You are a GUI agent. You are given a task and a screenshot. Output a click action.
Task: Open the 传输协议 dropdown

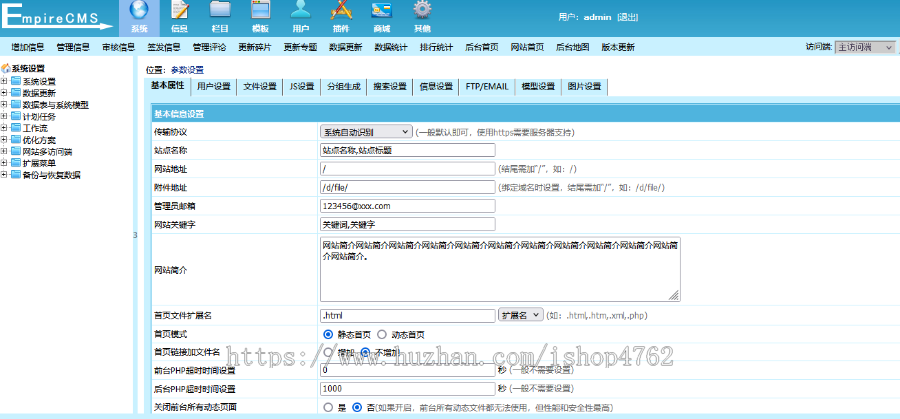366,132
